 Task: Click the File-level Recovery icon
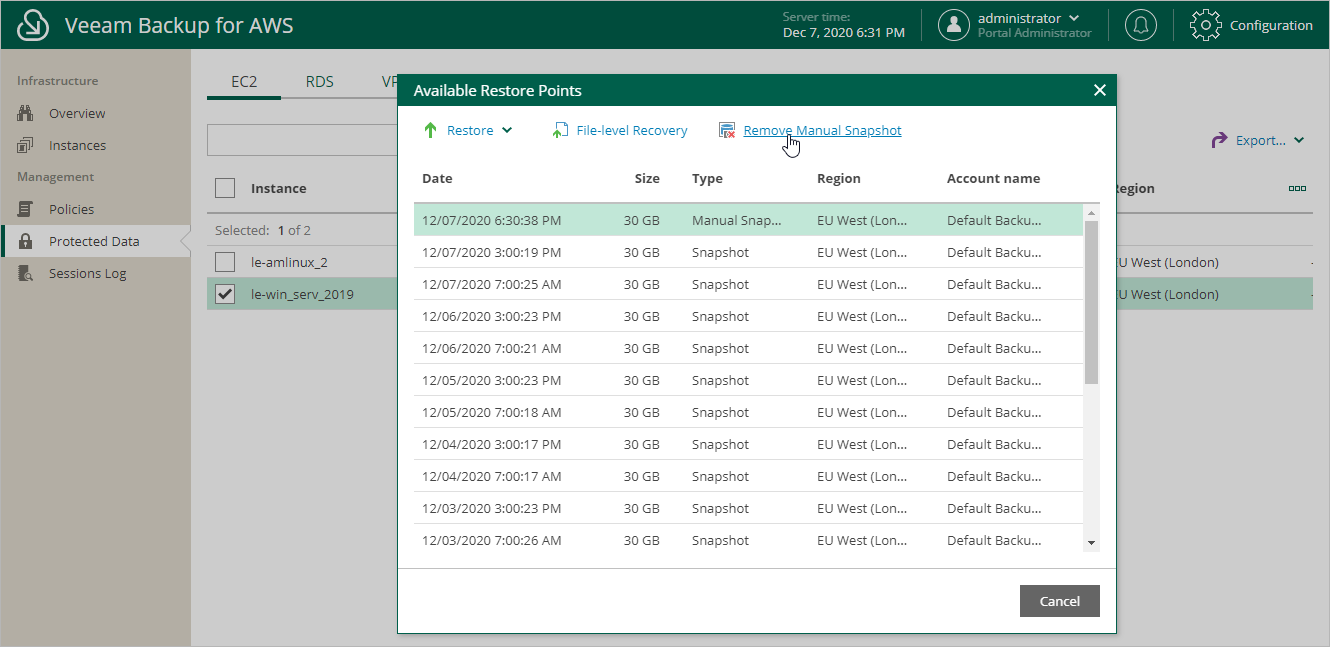tap(561, 130)
